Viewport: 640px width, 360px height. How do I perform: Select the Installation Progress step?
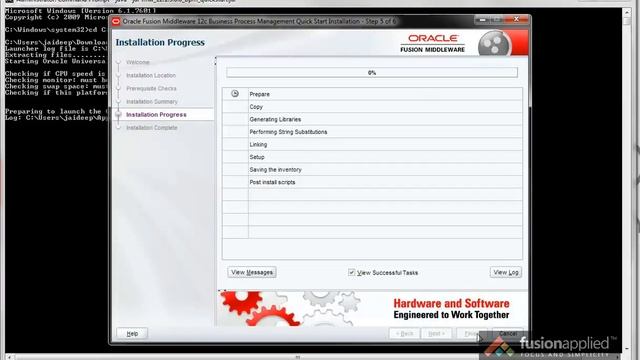click(x=156, y=114)
